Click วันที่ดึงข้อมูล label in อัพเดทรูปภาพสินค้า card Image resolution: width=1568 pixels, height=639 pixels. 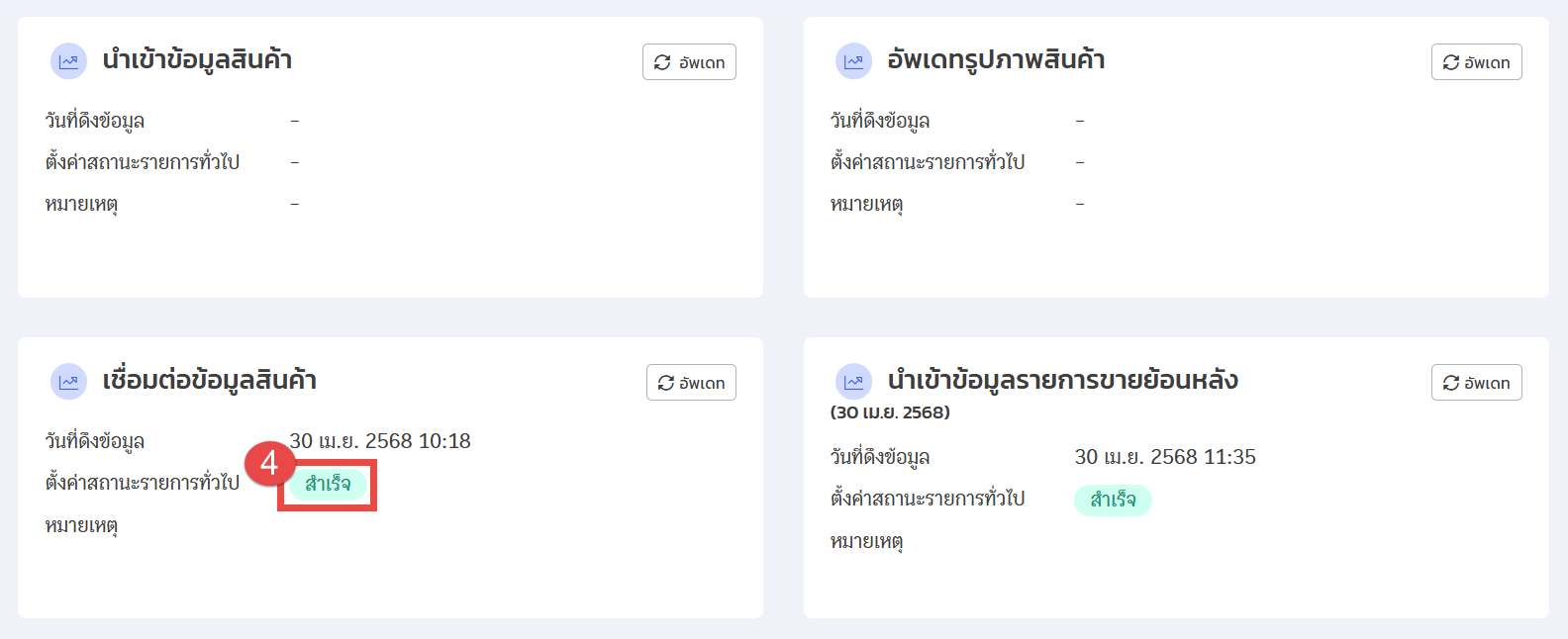(880, 121)
